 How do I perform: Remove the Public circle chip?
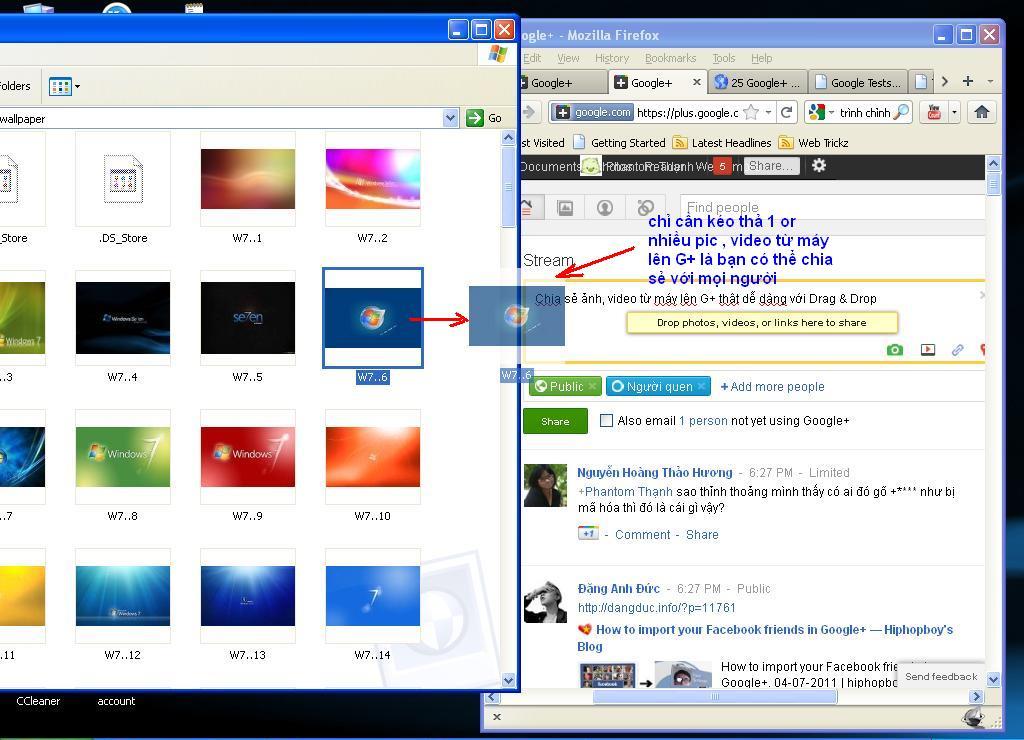[x=592, y=387]
